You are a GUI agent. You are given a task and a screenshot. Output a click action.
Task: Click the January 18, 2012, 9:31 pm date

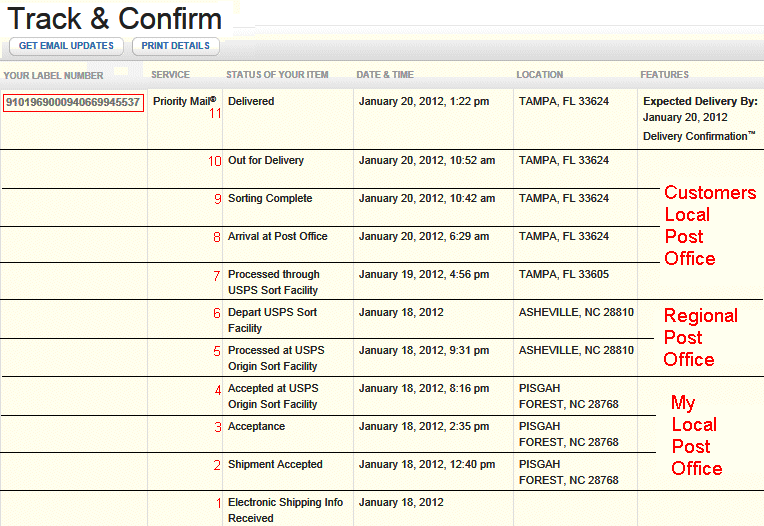pyautogui.click(x=424, y=350)
